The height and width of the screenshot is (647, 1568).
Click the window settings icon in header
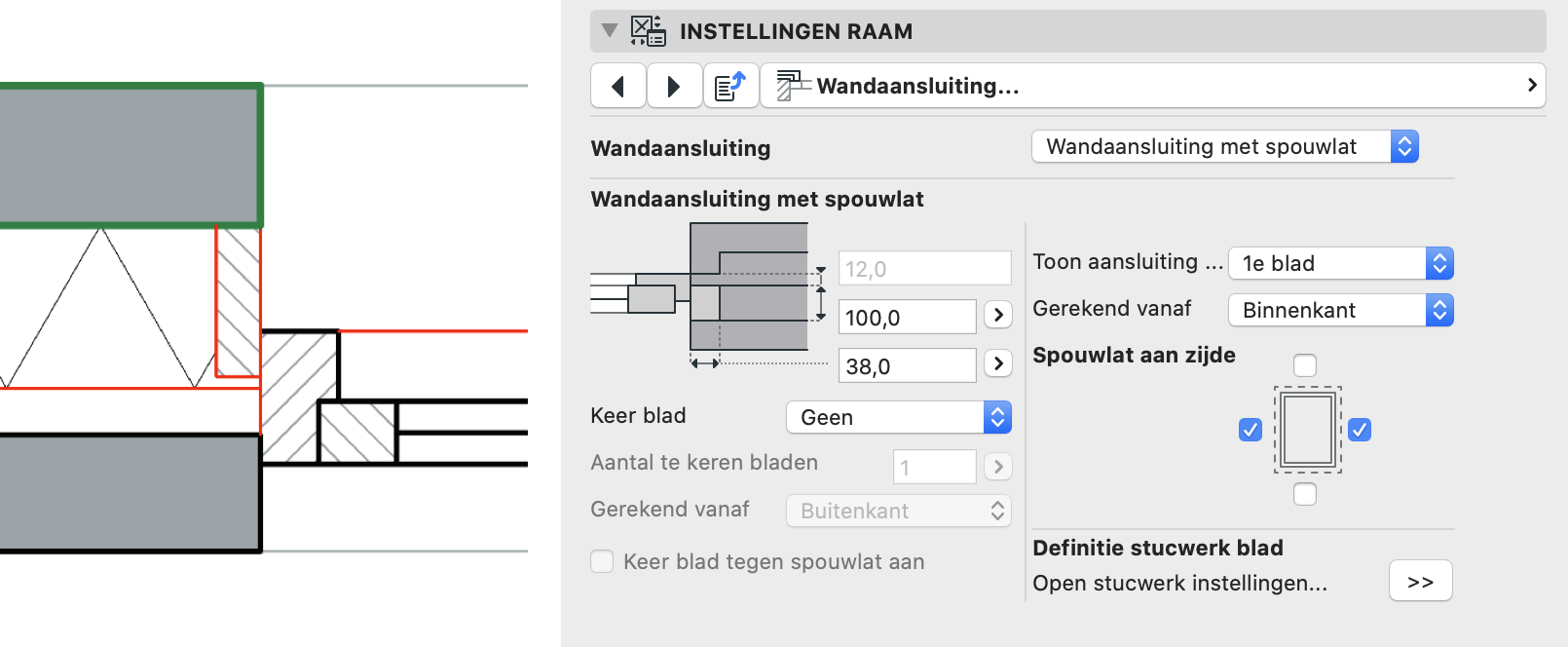(648, 31)
